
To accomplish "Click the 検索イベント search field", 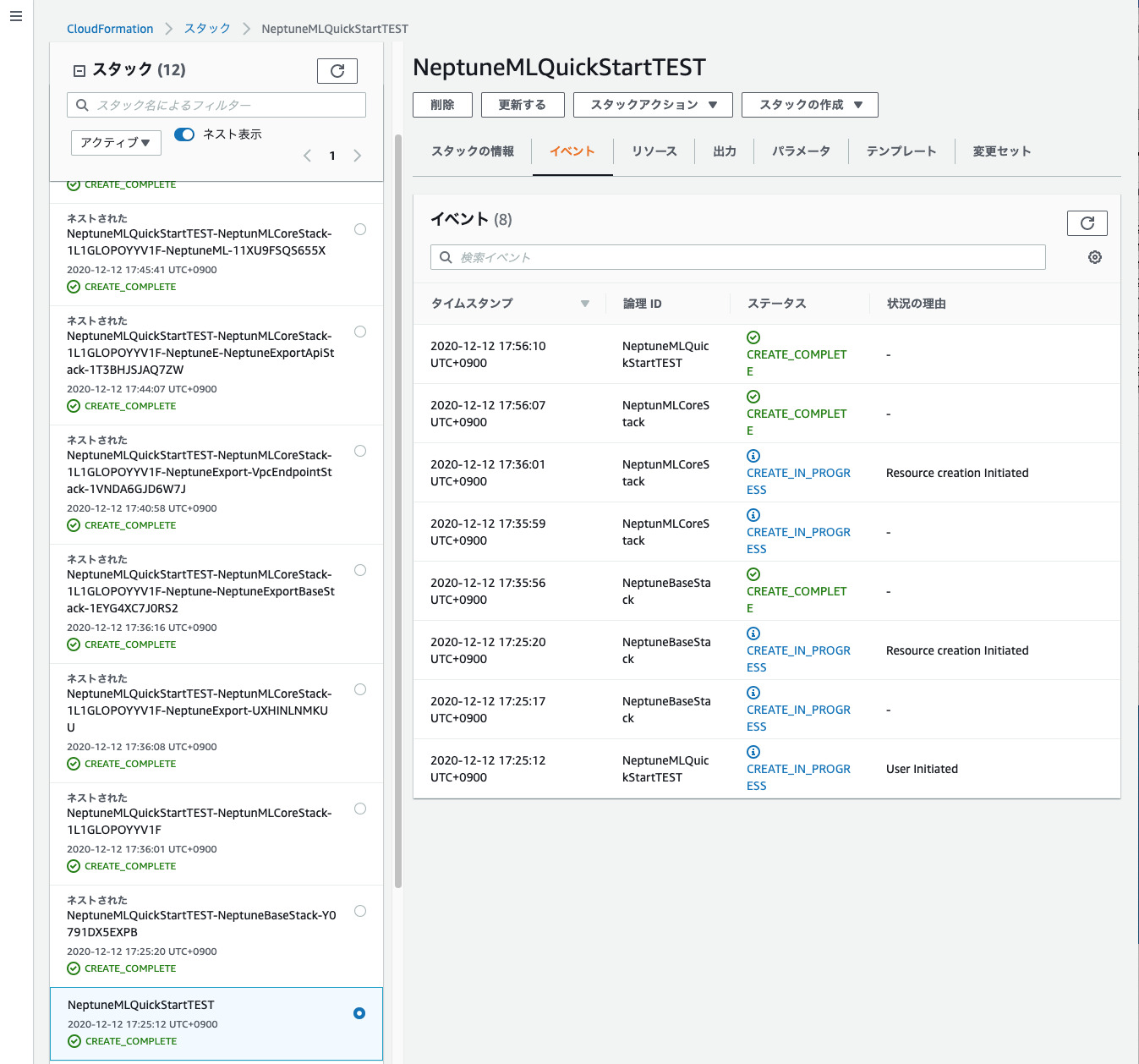I will click(737, 257).
